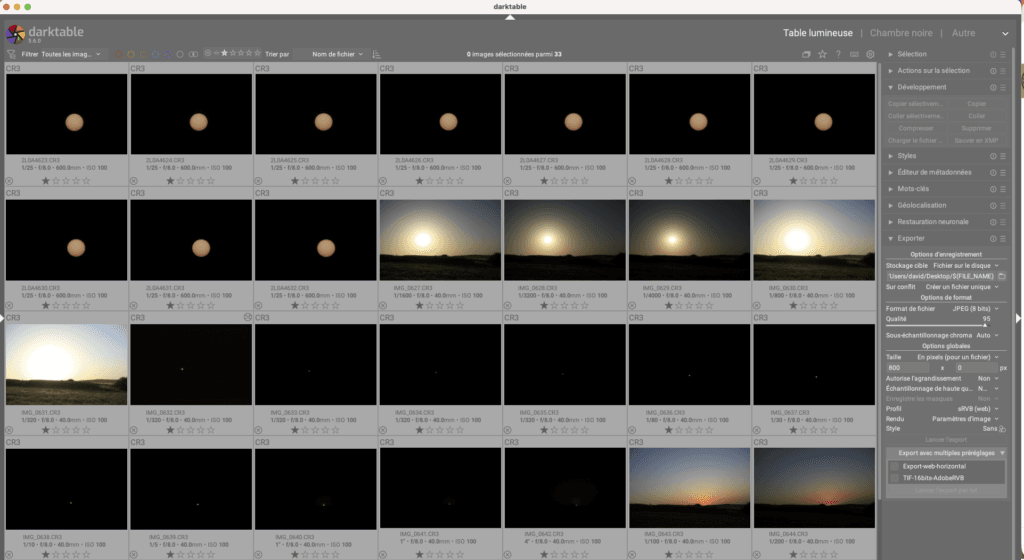Open the Autre views menu
Image resolution: width=1024 pixels, height=560 pixels.
pos(963,33)
